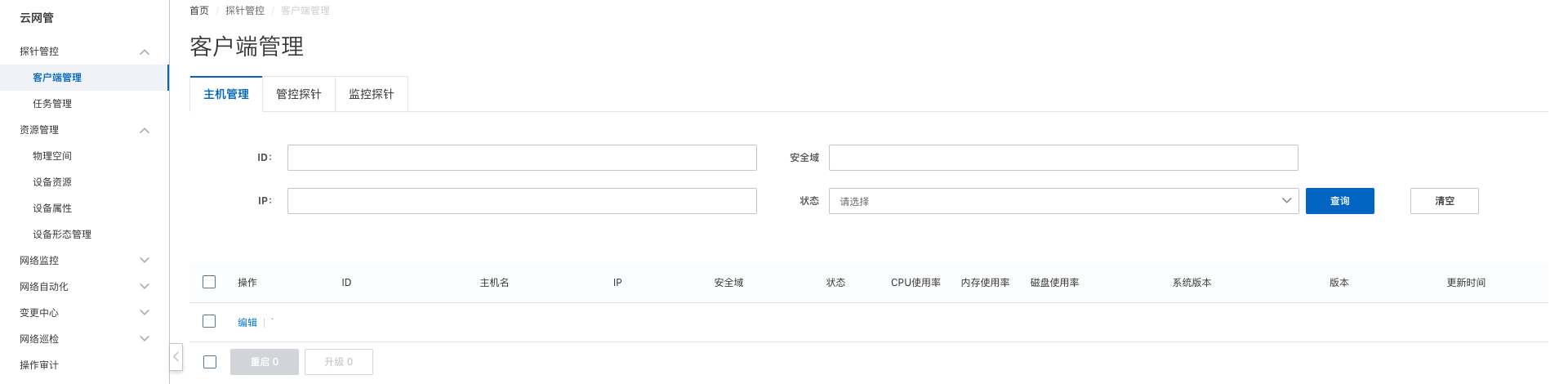
Task: Click the 查询 button
Action: (x=1340, y=201)
